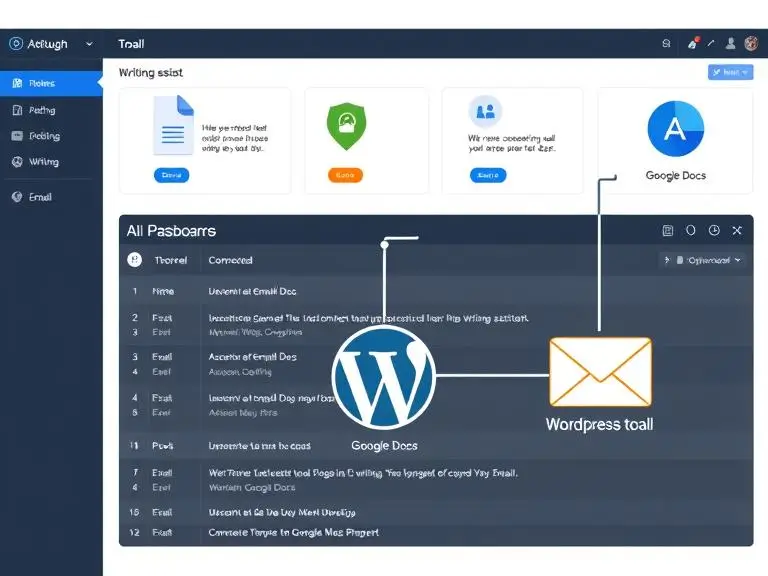Select row 1 ending in Emall Doc
768x576 pixels.
point(436,291)
